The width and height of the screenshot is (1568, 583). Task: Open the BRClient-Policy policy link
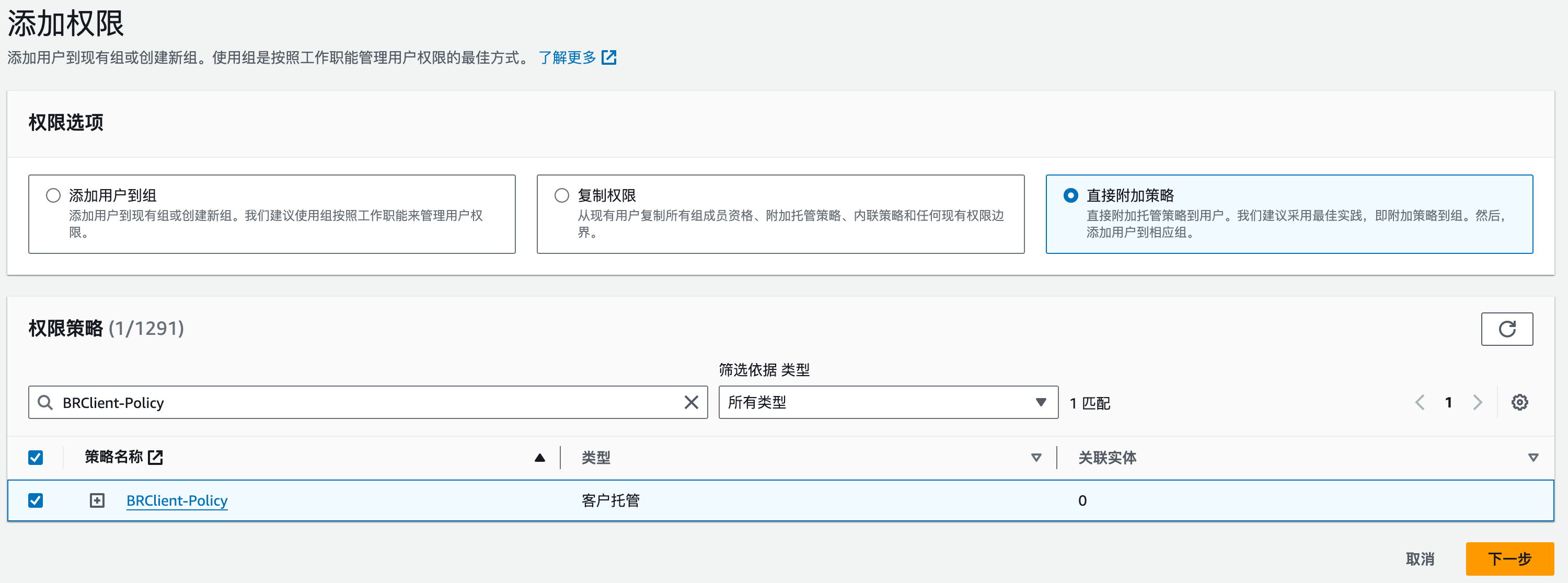point(177,500)
